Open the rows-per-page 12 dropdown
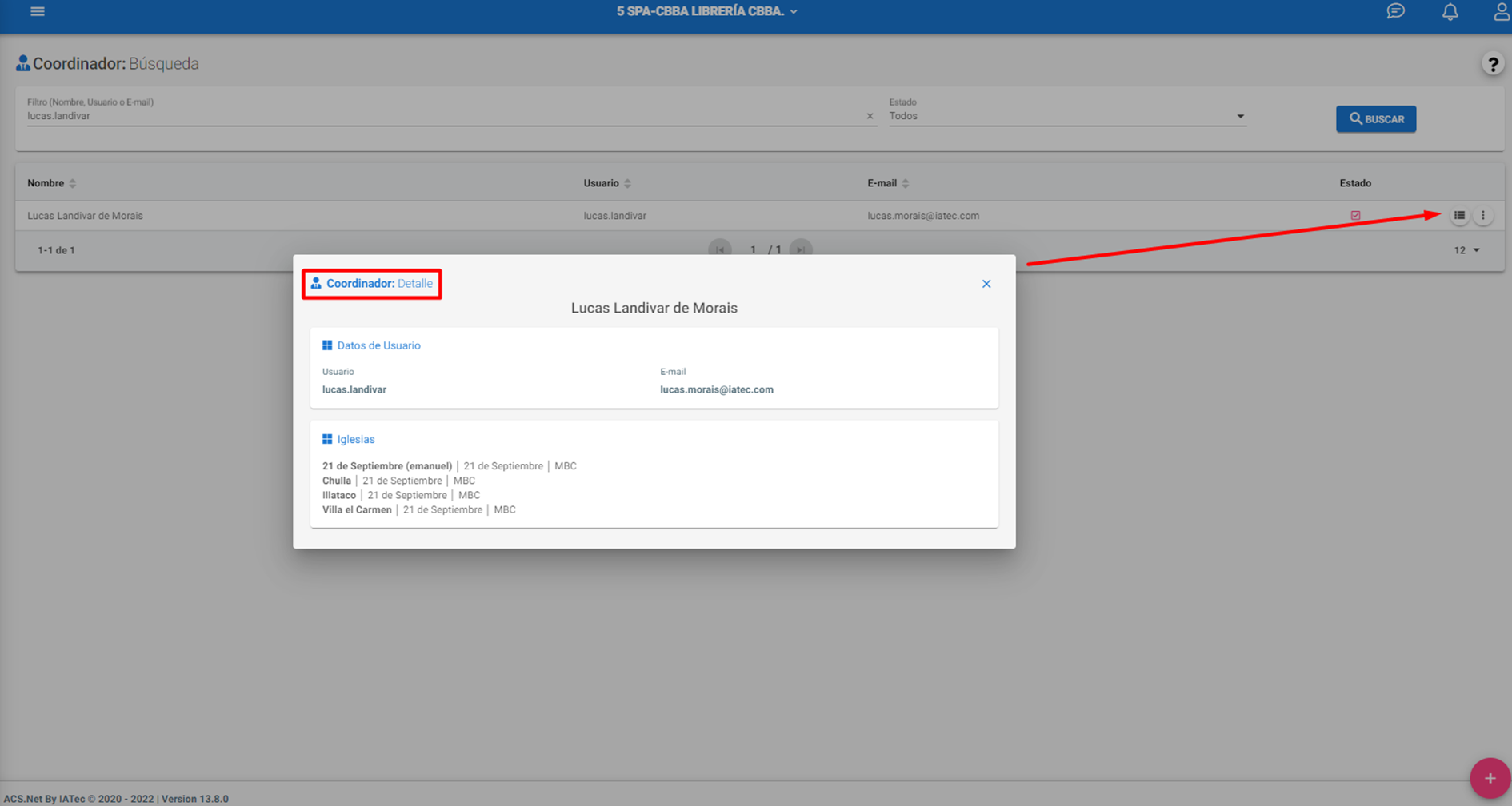The width and height of the screenshot is (1512, 806). [1466, 250]
